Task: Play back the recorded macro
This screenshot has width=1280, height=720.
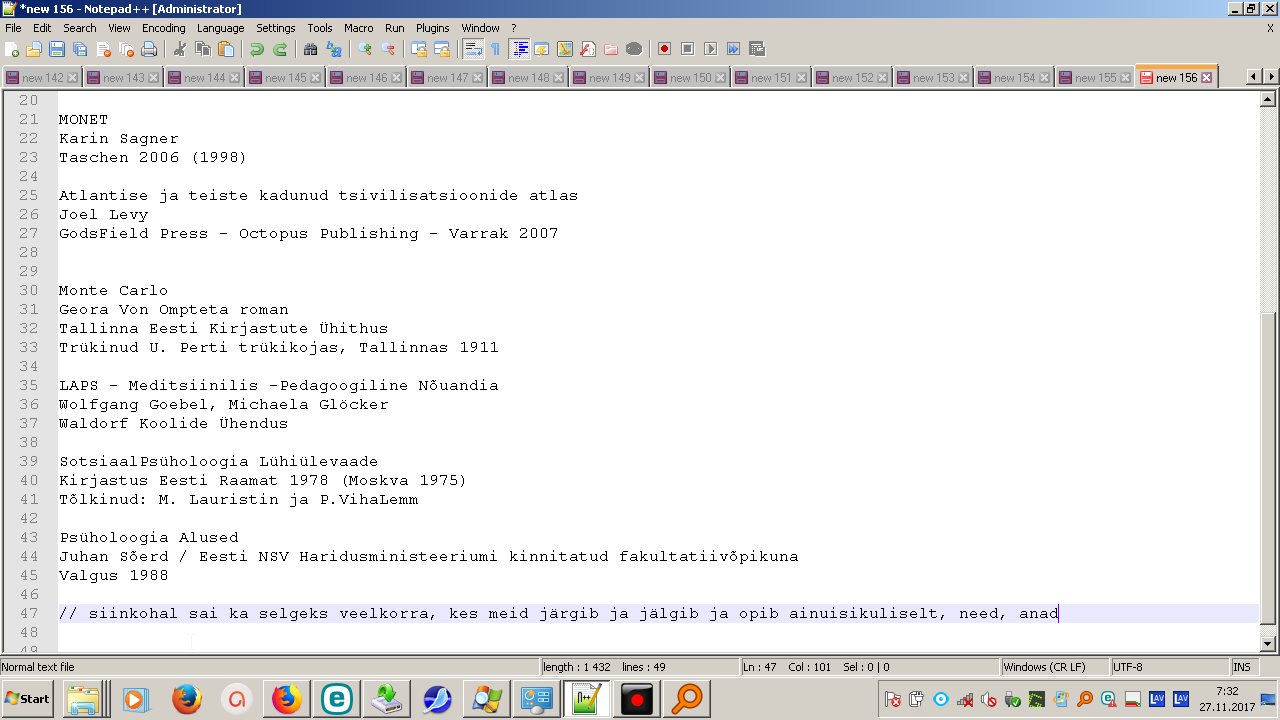Action: point(711,49)
